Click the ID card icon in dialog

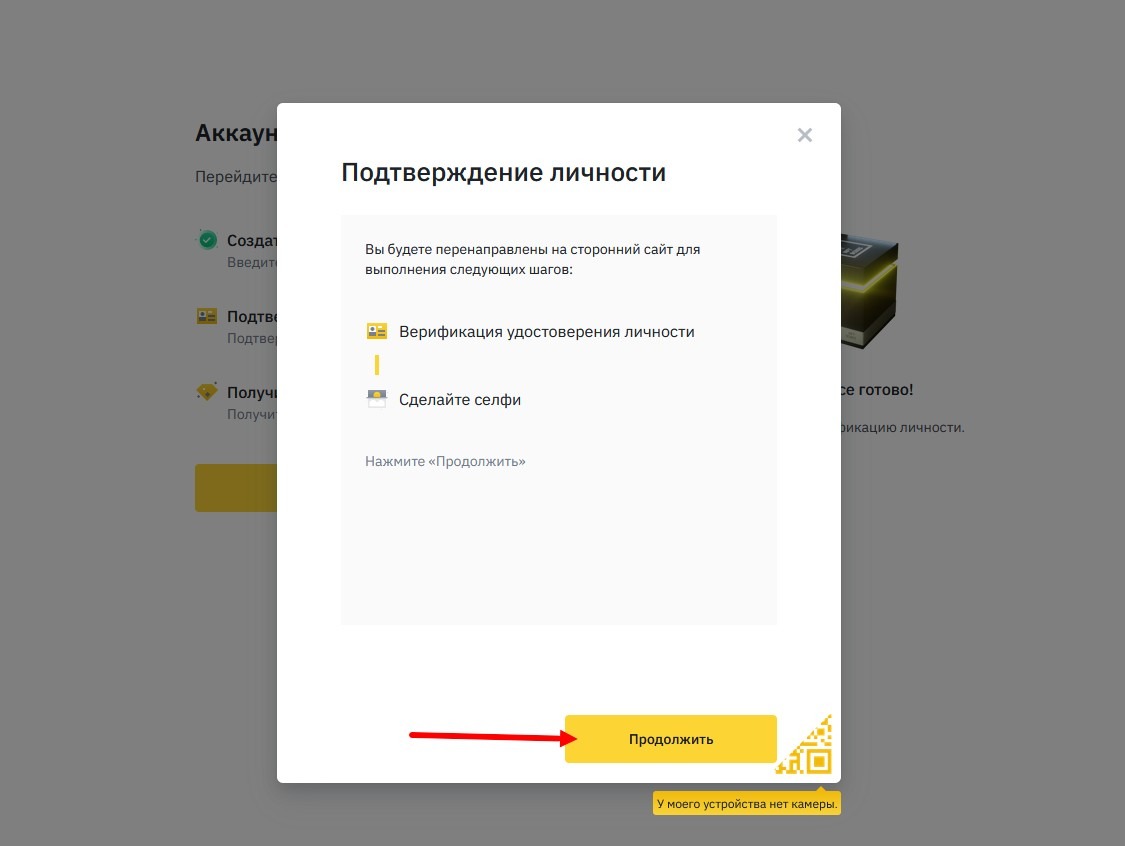376,331
